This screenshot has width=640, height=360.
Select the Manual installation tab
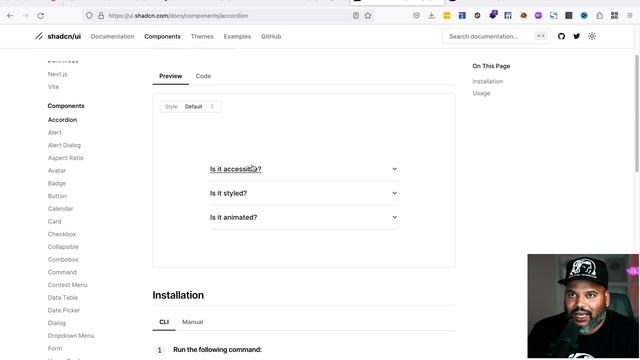pos(193,322)
